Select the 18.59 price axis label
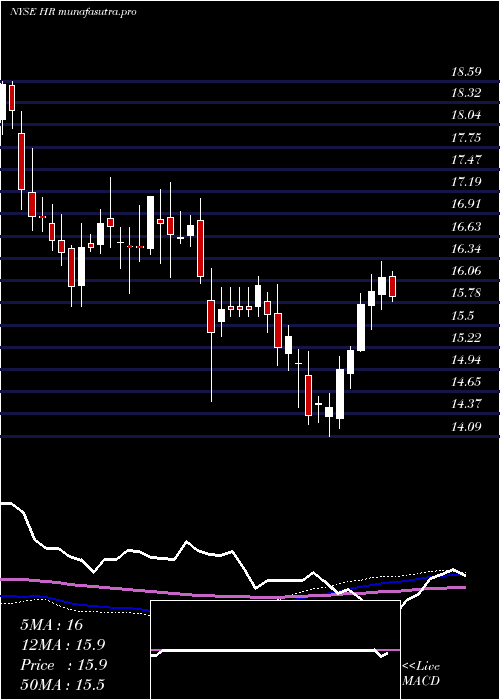 click(467, 71)
